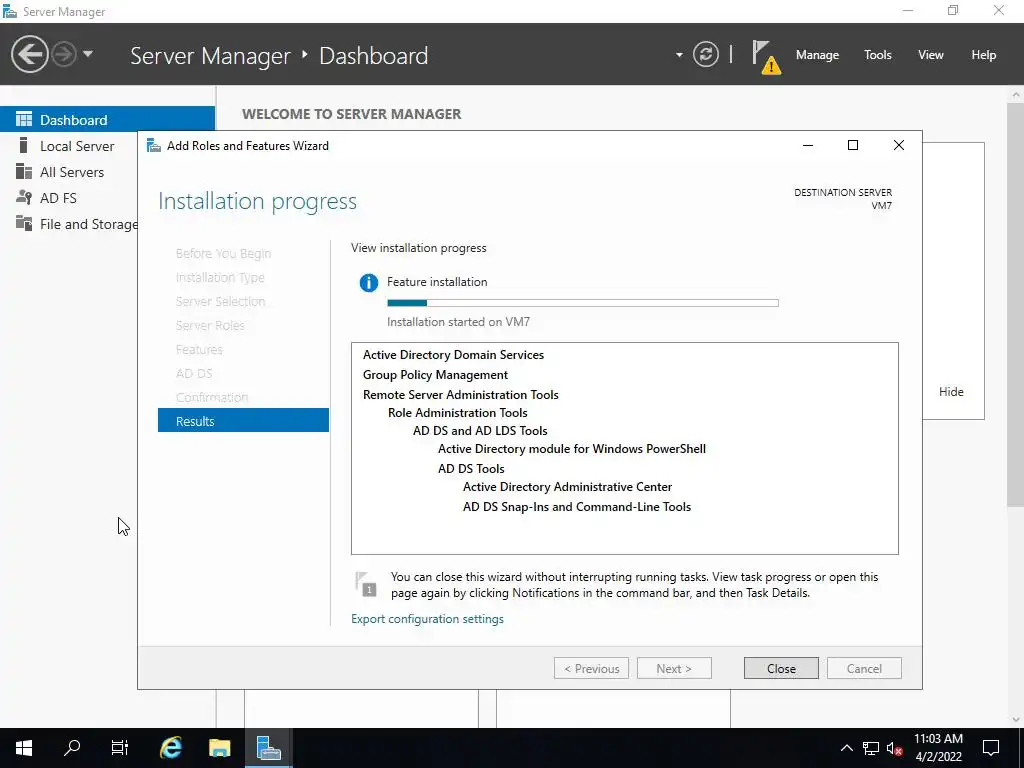
Task: Select Dashboard in the left pane
Action: click(x=107, y=120)
